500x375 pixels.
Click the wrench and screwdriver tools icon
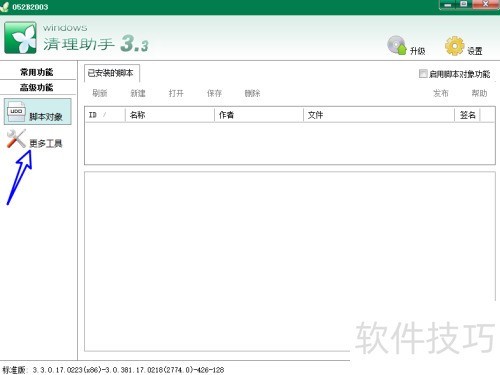[16, 139]
